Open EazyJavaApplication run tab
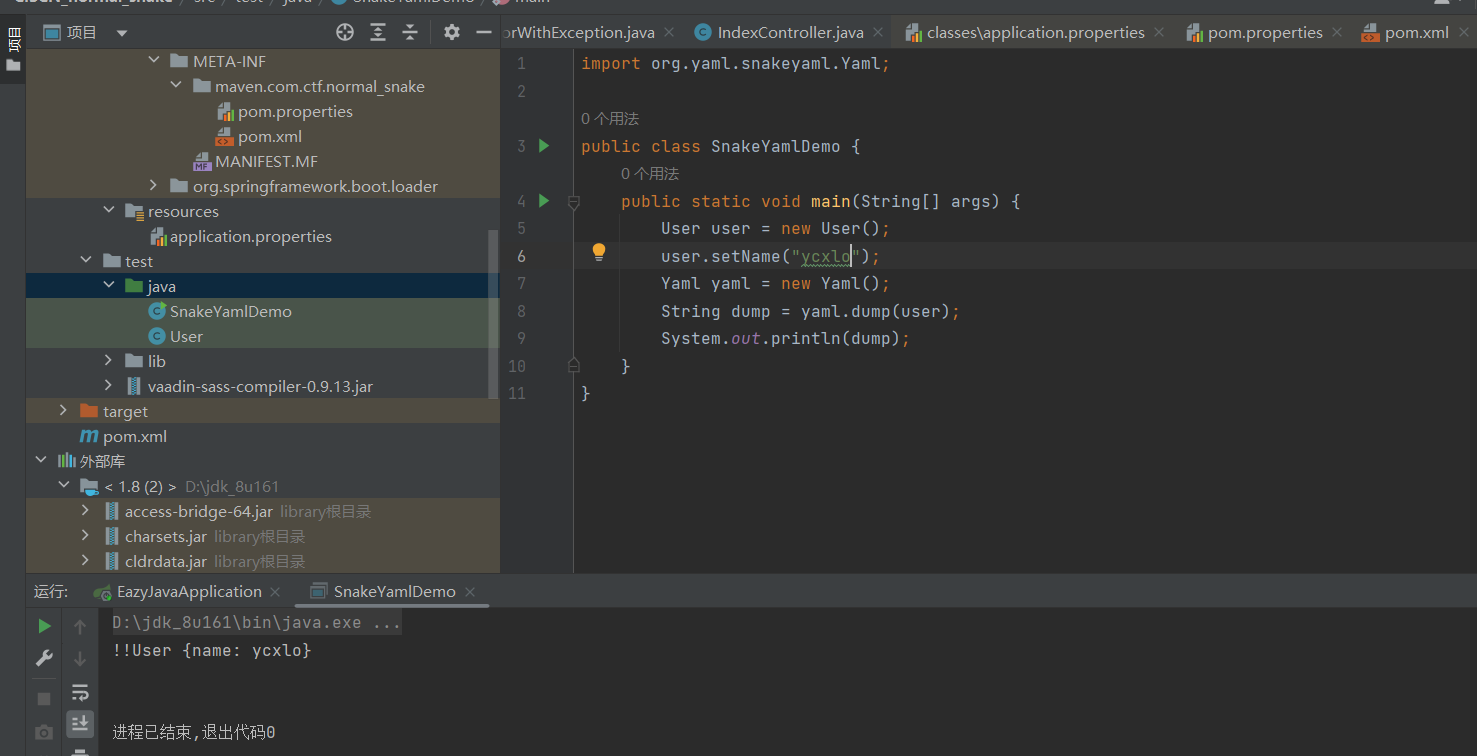 coord(189,592)
